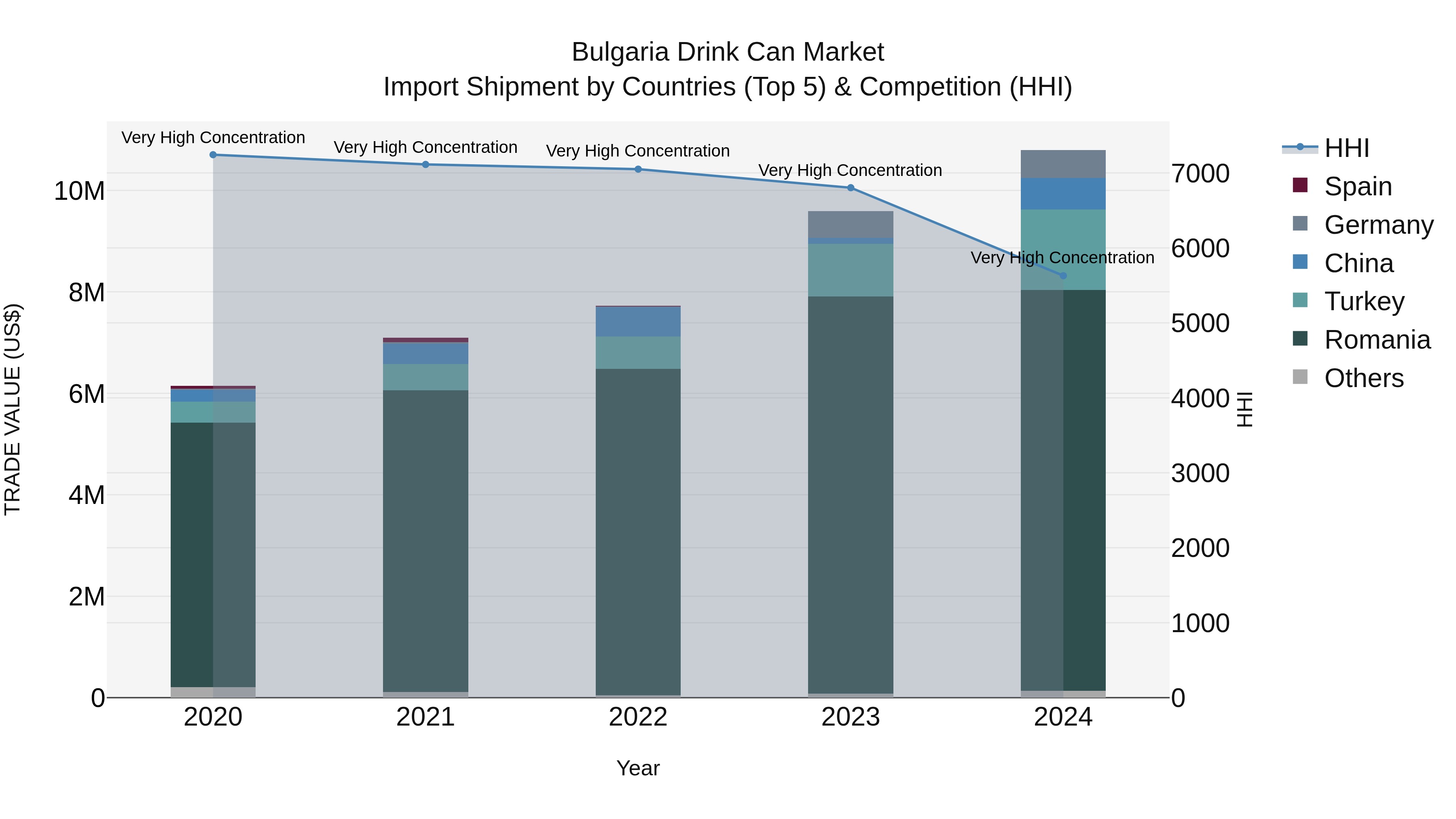The width and height of the screenshot is (1456, 819).
Task: Select the 2022 HHI data point
Action: pyautogui.click(x=638, y=169)
